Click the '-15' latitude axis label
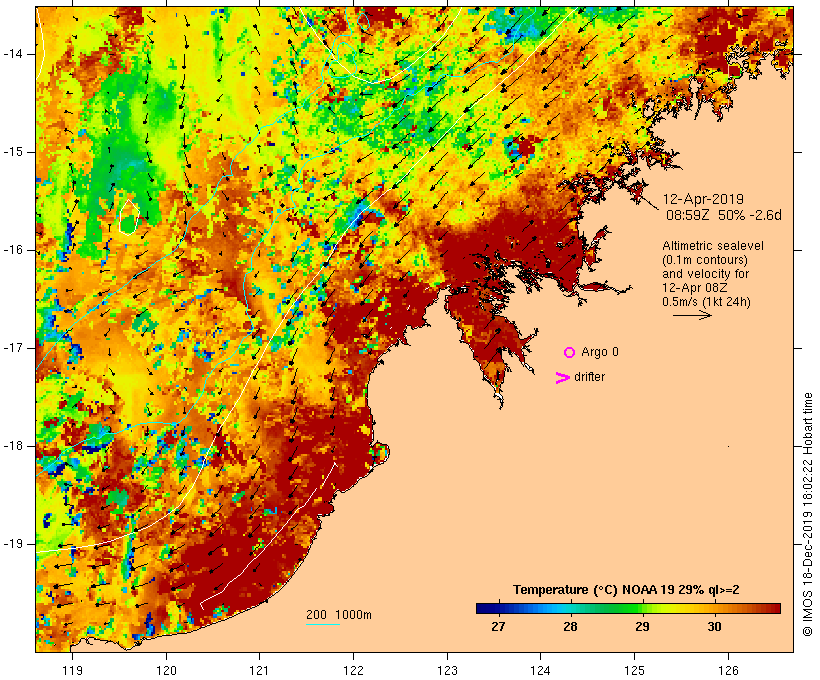The height and width of the screenshot is (680, 820). [13, 152]
